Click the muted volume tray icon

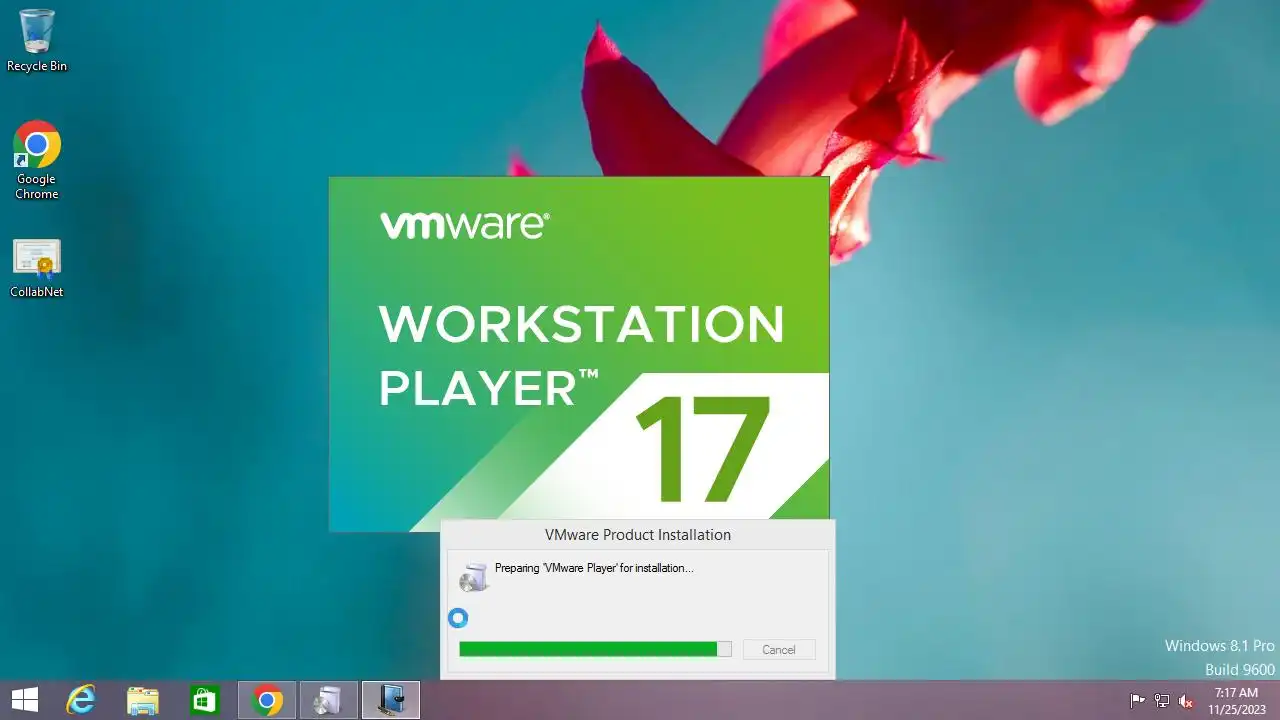[x=1186, y=701]
